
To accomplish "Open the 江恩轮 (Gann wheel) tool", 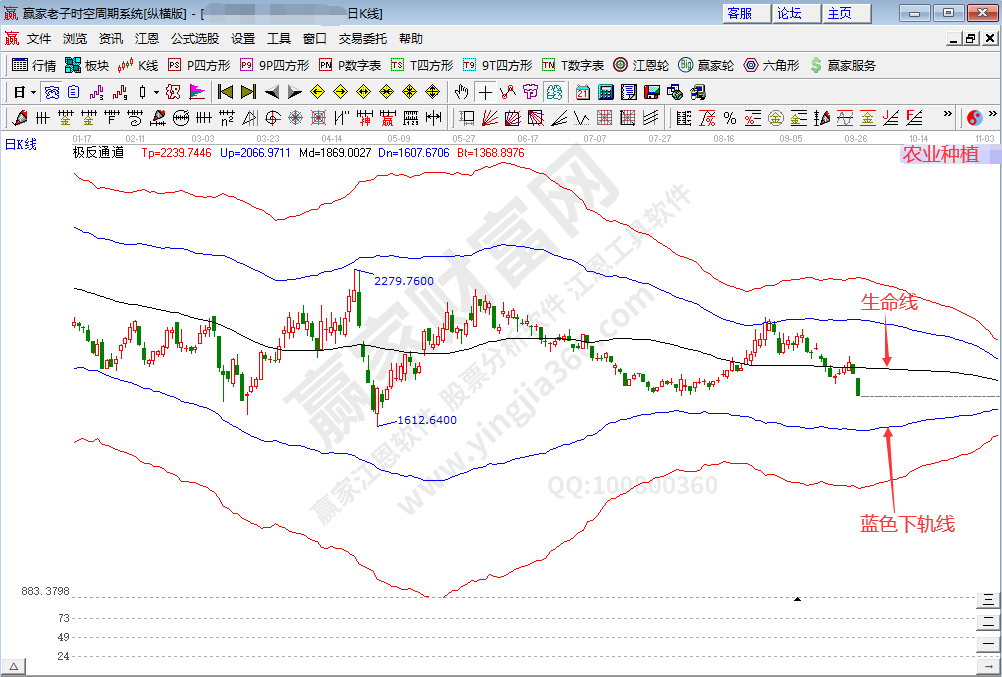I will (x=640, y=65).
